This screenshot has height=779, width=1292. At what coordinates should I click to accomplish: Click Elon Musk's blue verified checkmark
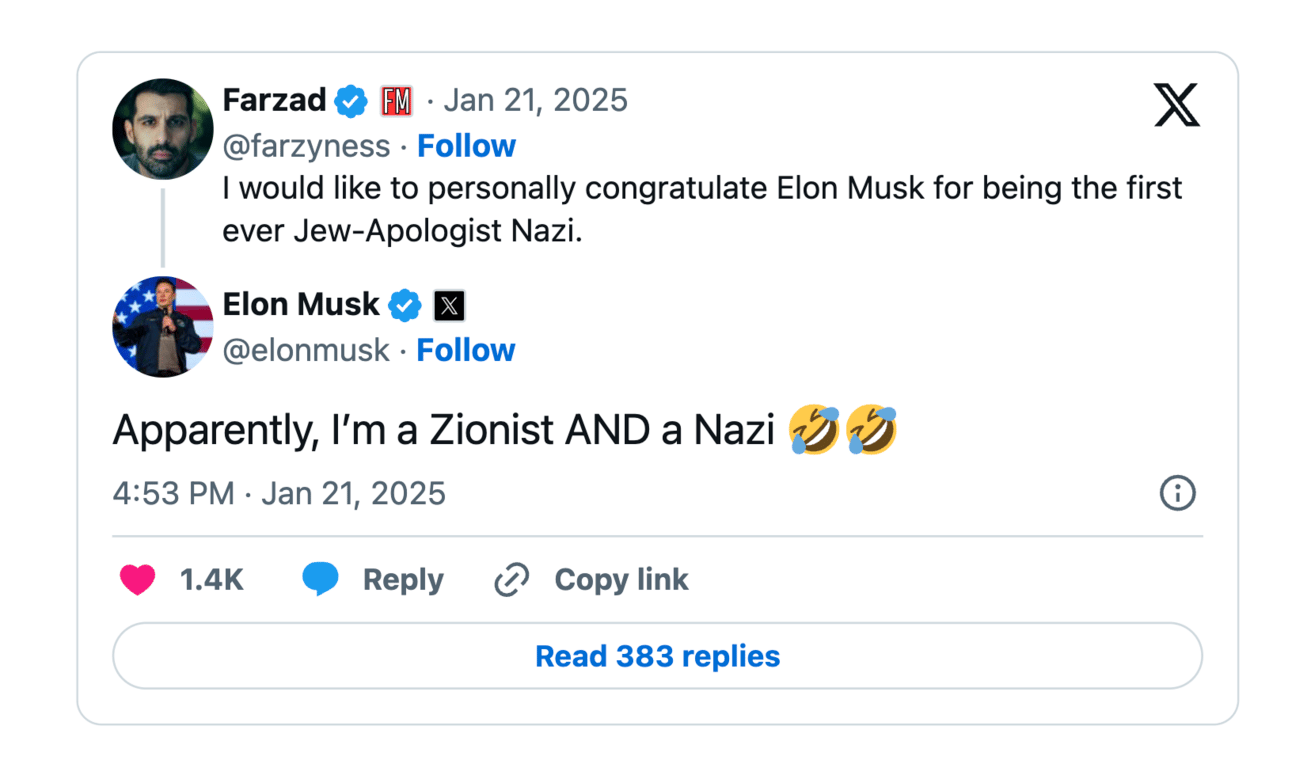coord(405,306)
